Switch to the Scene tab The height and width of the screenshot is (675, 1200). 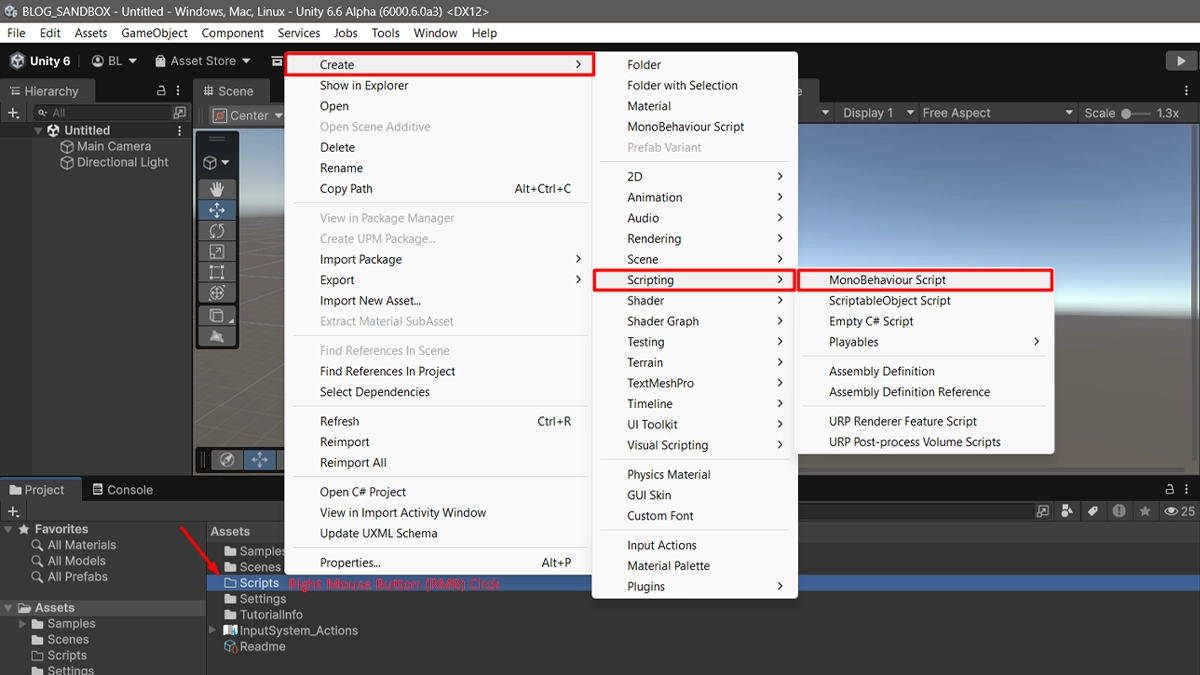pyautogui.click(x=228, y=91)
